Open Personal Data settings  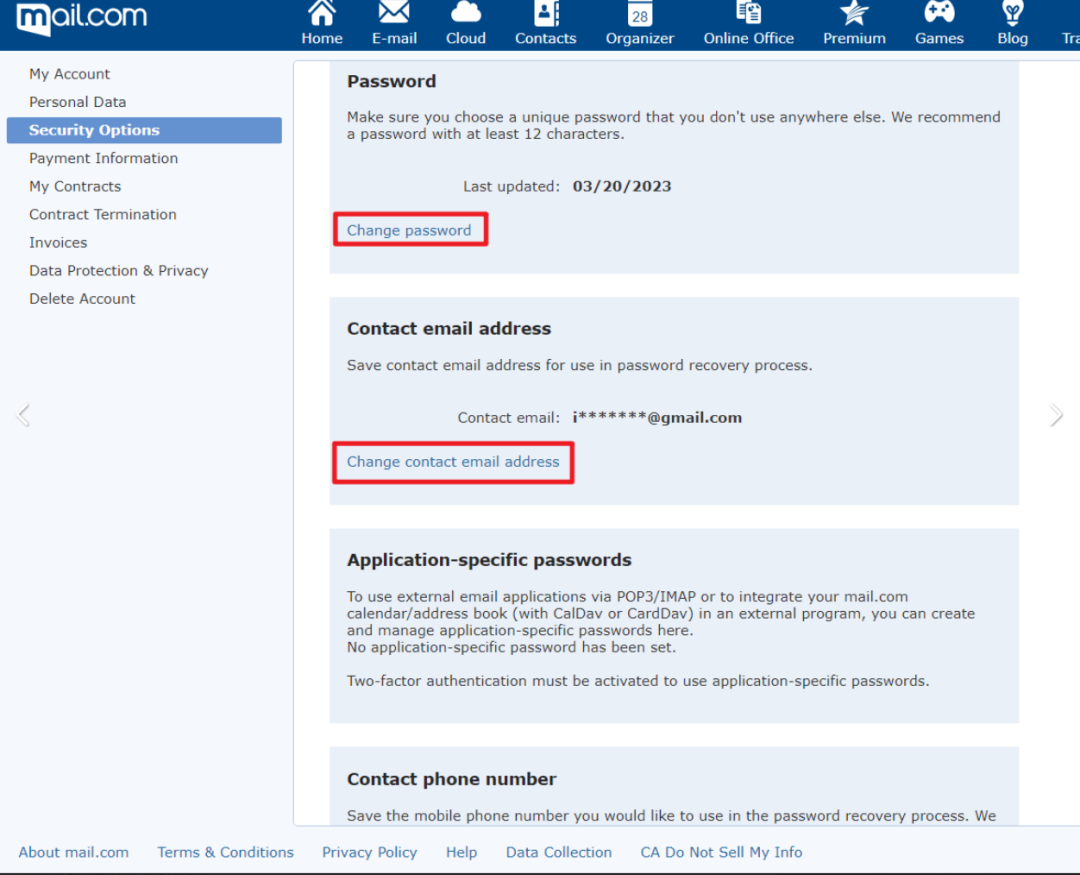[78, 102]
